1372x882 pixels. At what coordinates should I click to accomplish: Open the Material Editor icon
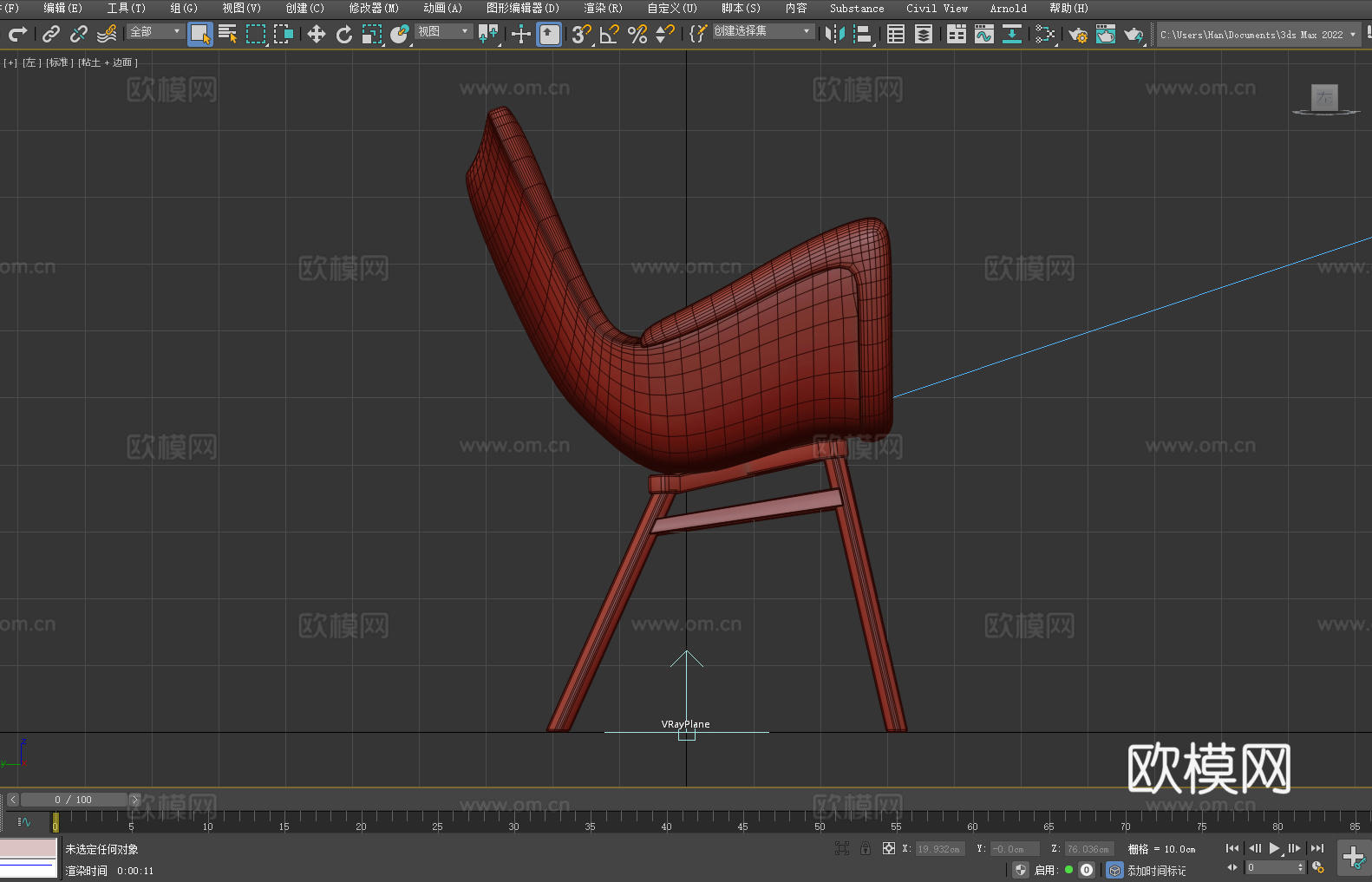1045,34
